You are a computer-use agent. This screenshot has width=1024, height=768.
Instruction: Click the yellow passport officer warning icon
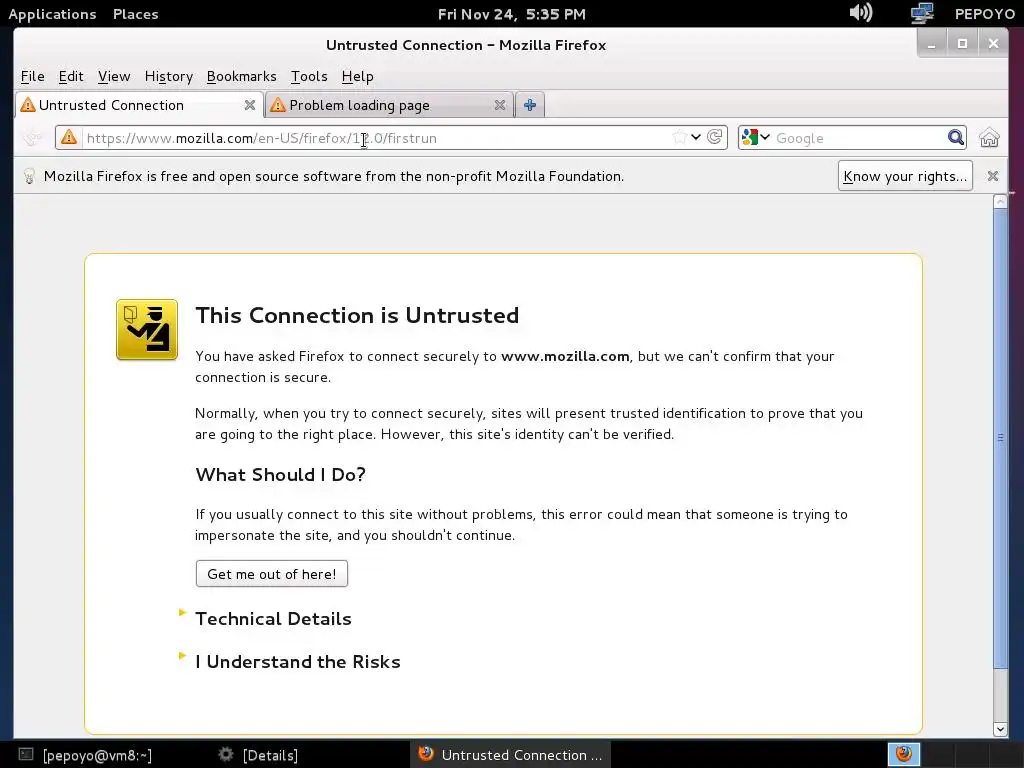147,330
